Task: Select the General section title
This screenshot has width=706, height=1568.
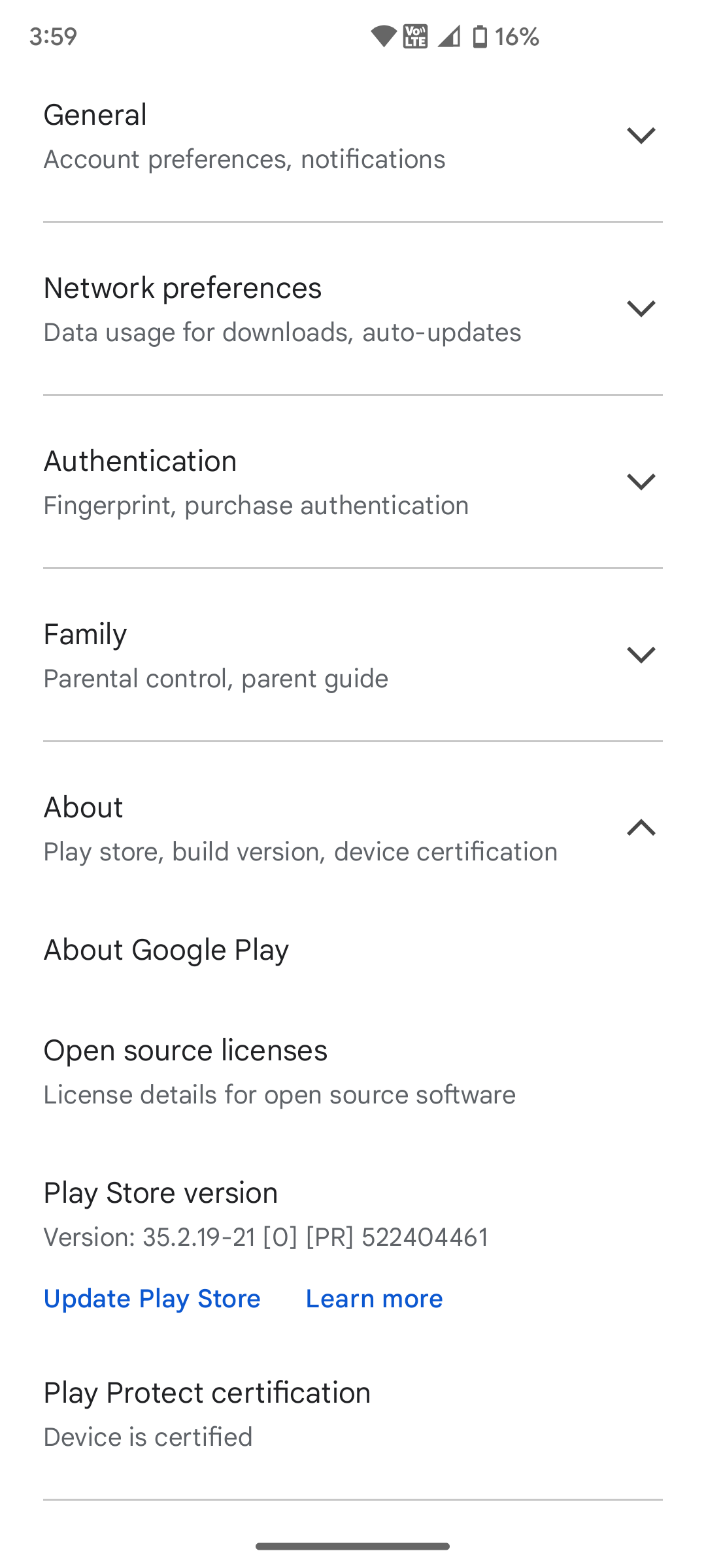Action: coord(95,115)
